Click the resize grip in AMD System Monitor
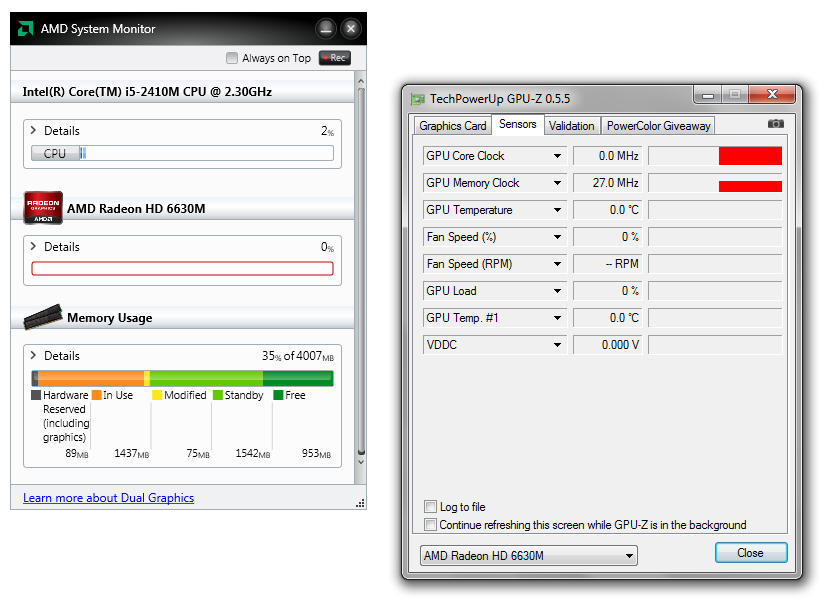 click(361, 504)
